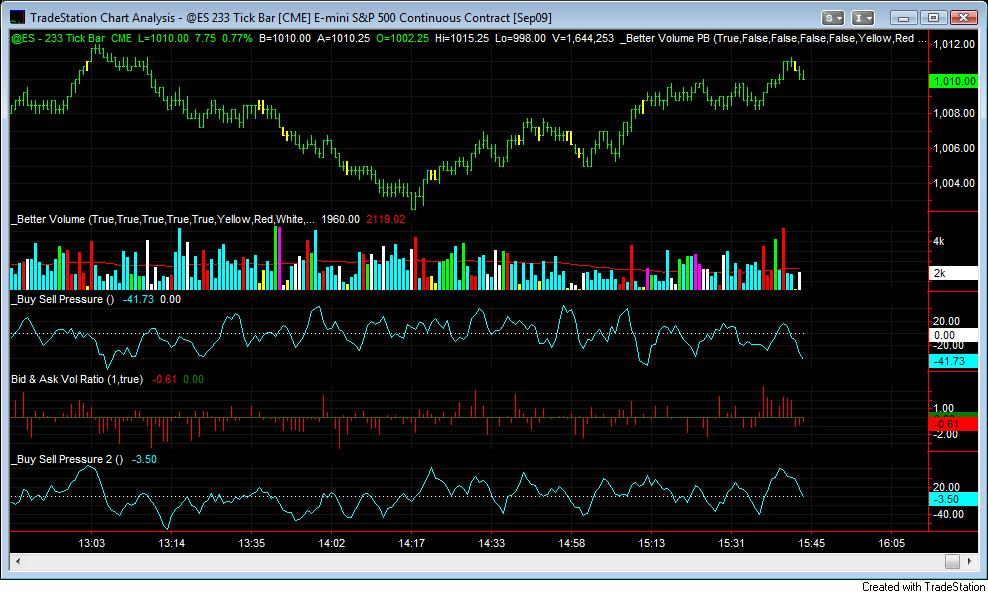Click the horizontal scrollbar right arrow

point(969,561)
